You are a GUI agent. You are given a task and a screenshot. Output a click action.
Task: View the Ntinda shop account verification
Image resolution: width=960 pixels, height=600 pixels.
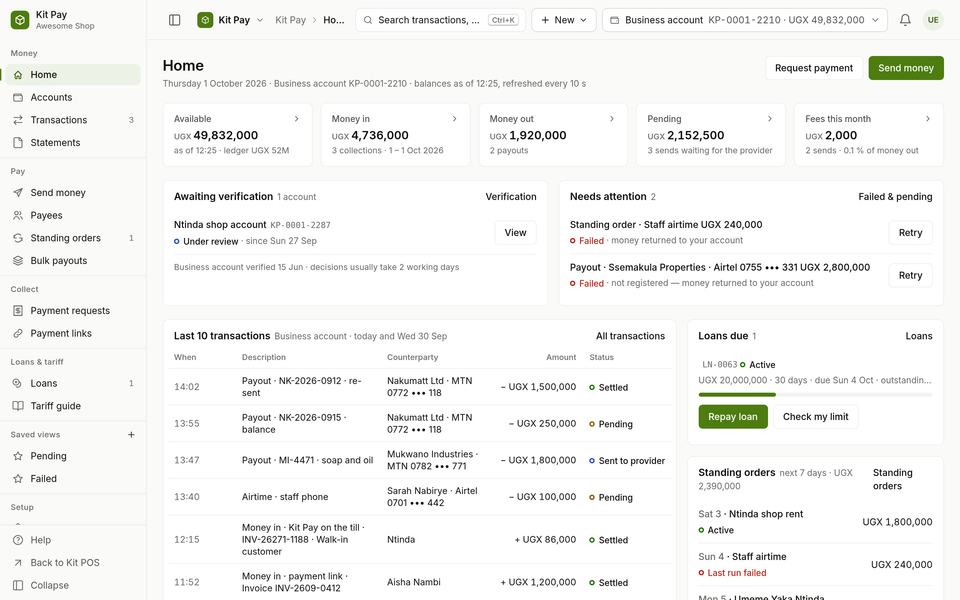[x=515, y=233]
